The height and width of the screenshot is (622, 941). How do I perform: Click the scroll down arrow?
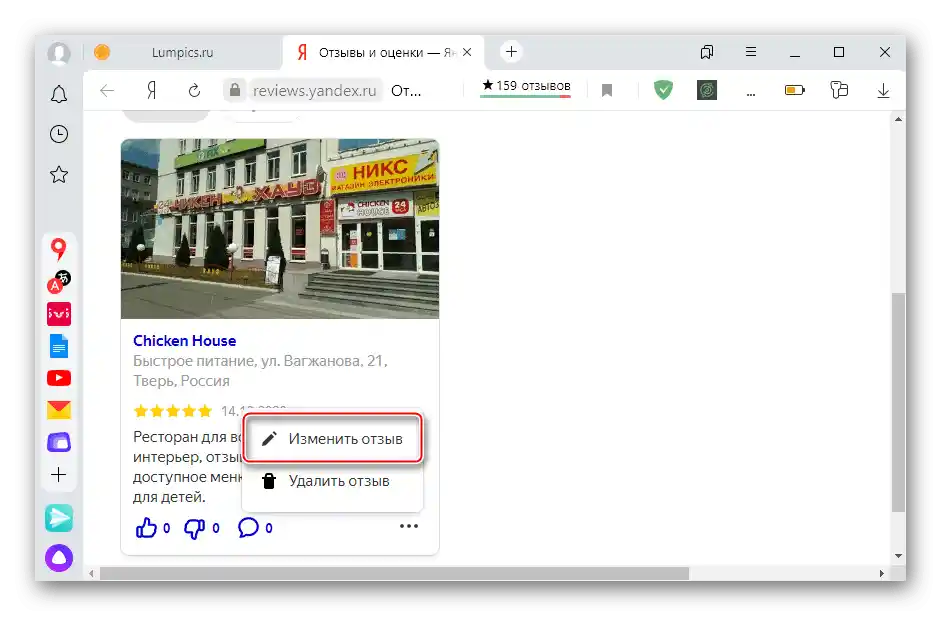[x=898, y=556]
